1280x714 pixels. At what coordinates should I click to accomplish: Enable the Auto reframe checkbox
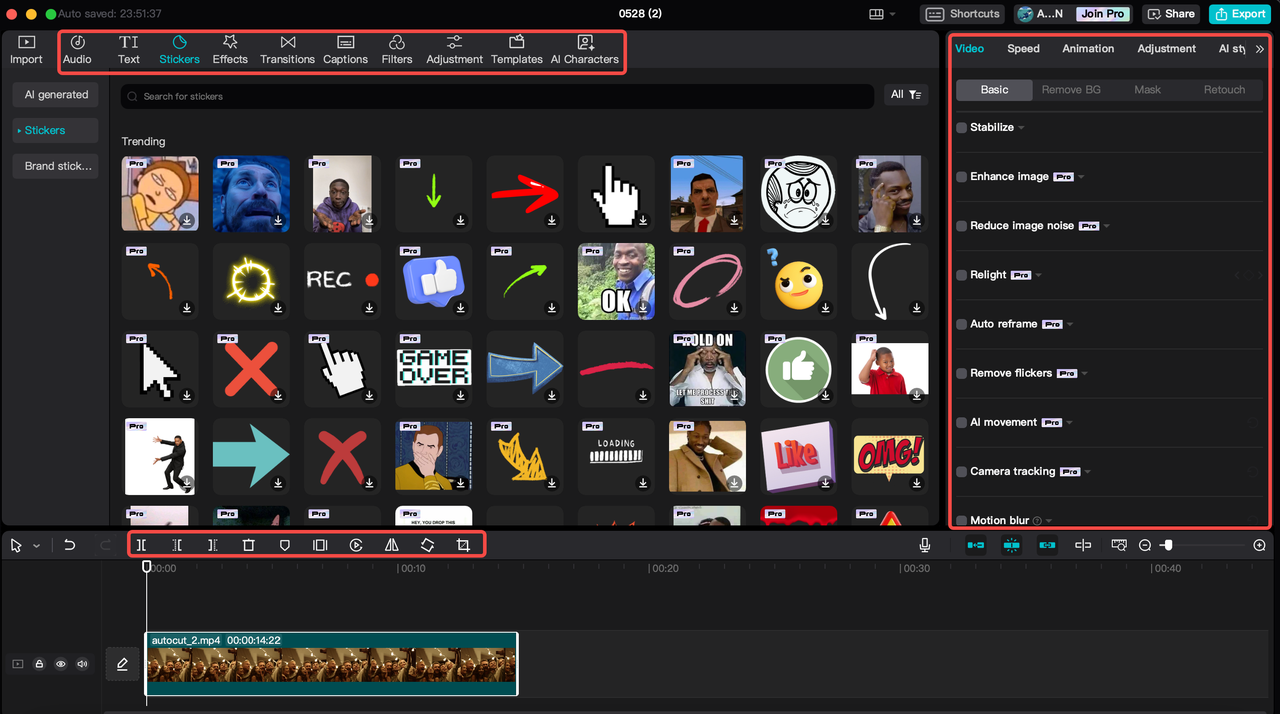(x=962, y=324)
